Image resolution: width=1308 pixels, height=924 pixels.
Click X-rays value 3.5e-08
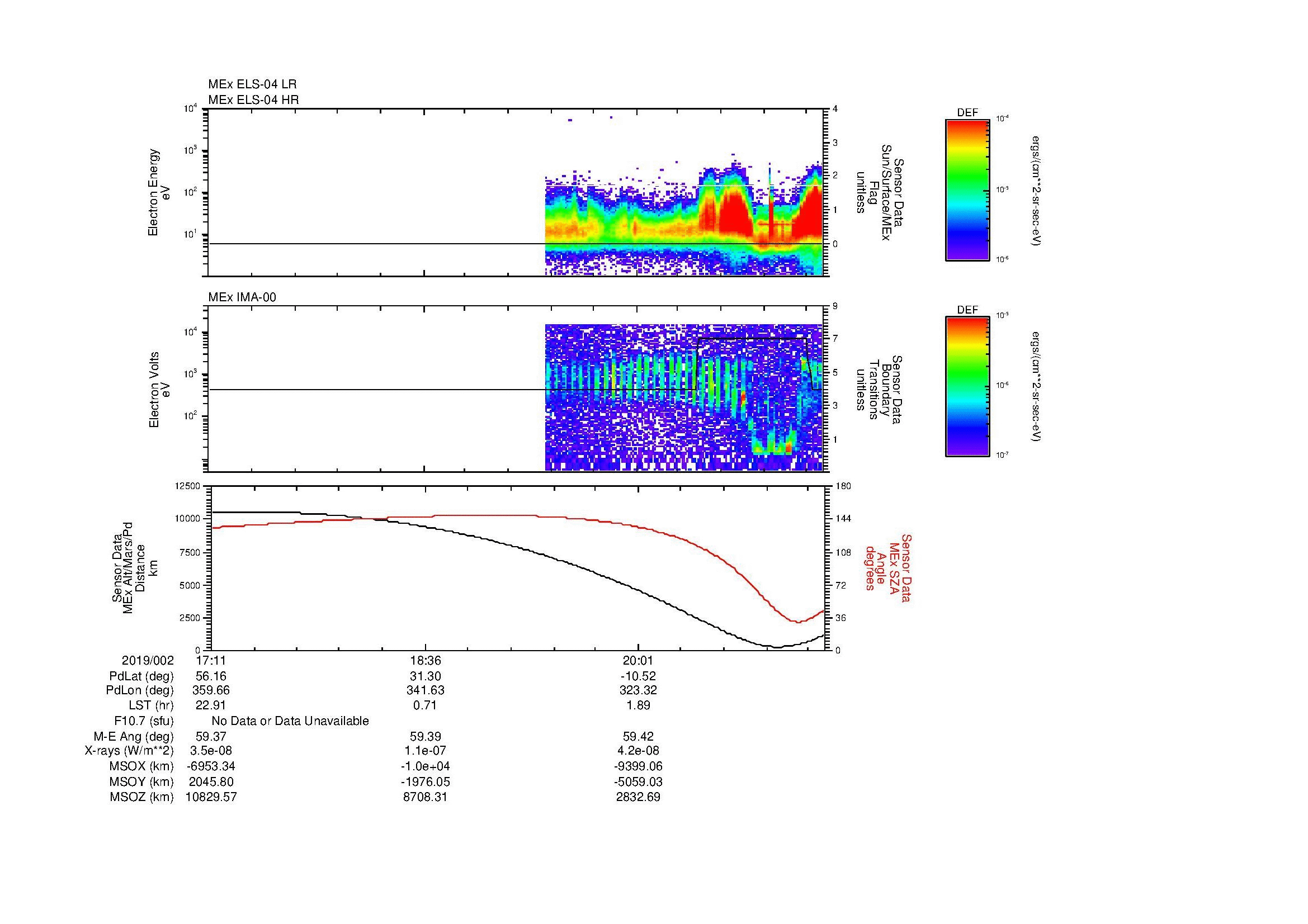[211, 751]
